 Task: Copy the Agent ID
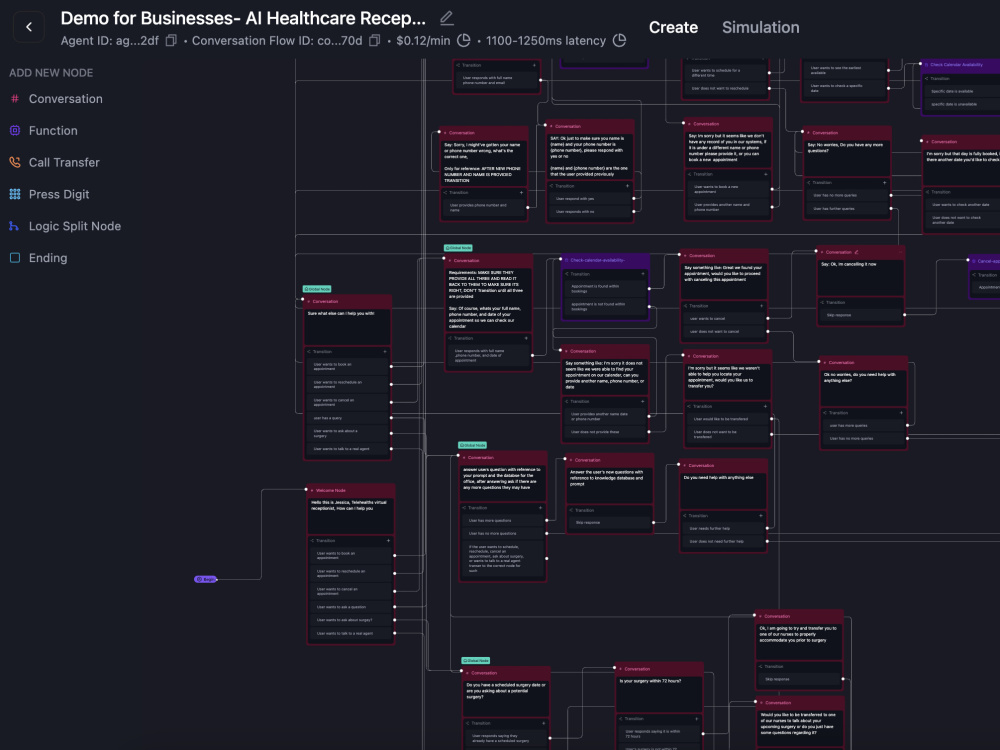pos(171,41)
